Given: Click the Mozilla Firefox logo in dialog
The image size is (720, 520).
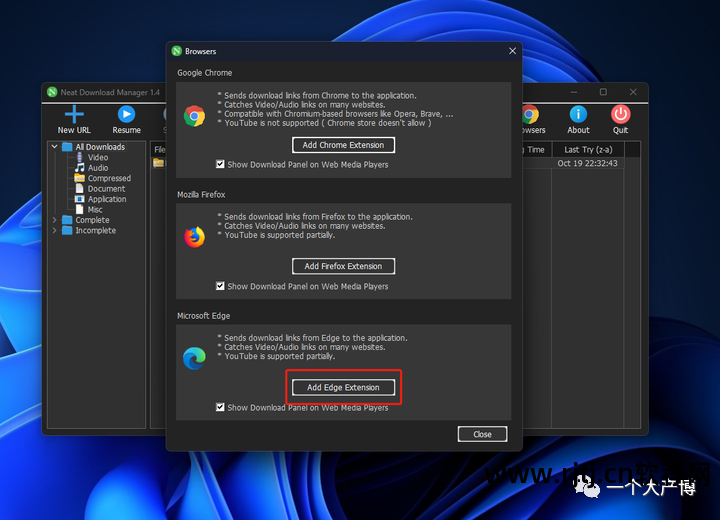Looking at the screenshot, I should pyautogui.click(x=195, y=237).
